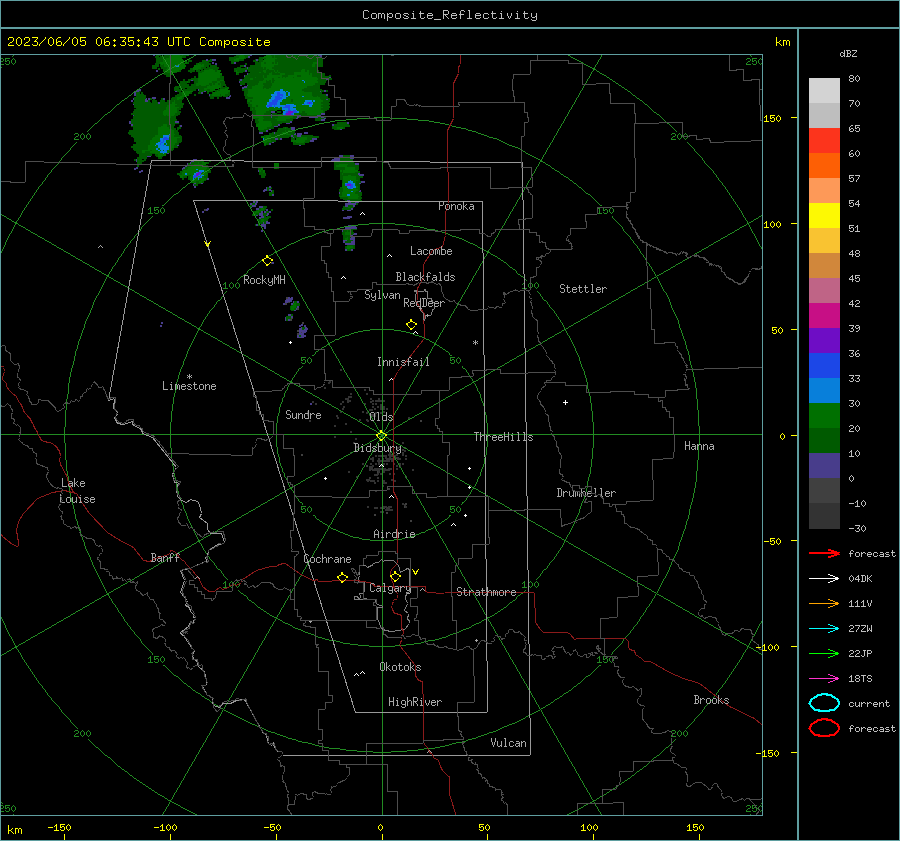The height and width of the screenshot is (841, 900).
Task: Click the yellow diamond marker beside RockyMH
Action: coord(267,261)
